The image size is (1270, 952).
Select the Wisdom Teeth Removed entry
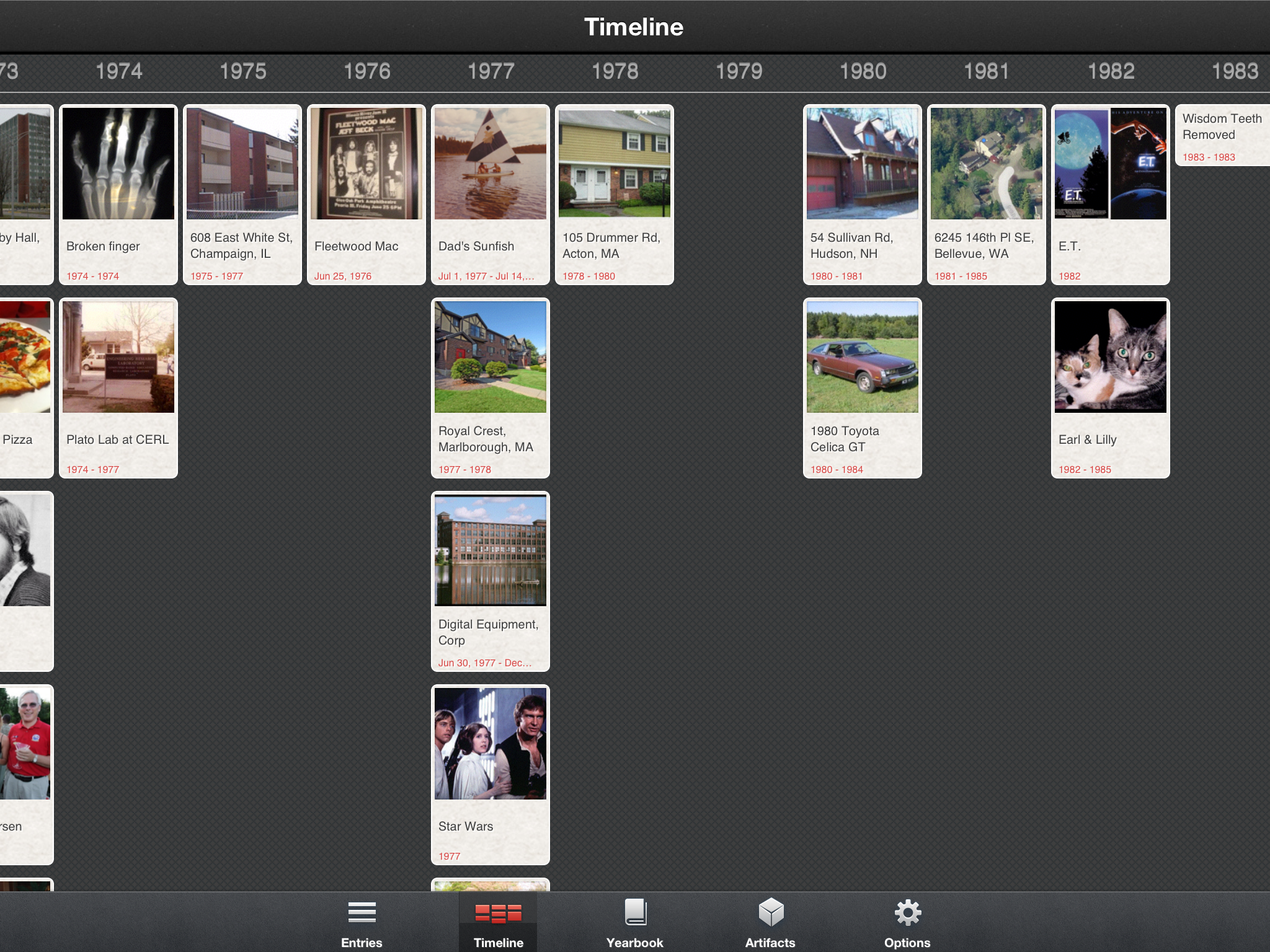point(1222,135)
